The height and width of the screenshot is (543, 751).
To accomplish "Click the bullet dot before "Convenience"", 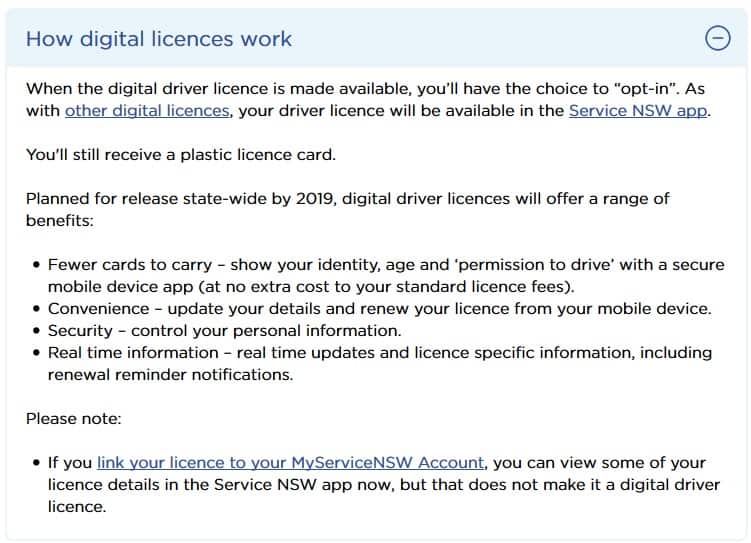I will [x=36, y=309].
